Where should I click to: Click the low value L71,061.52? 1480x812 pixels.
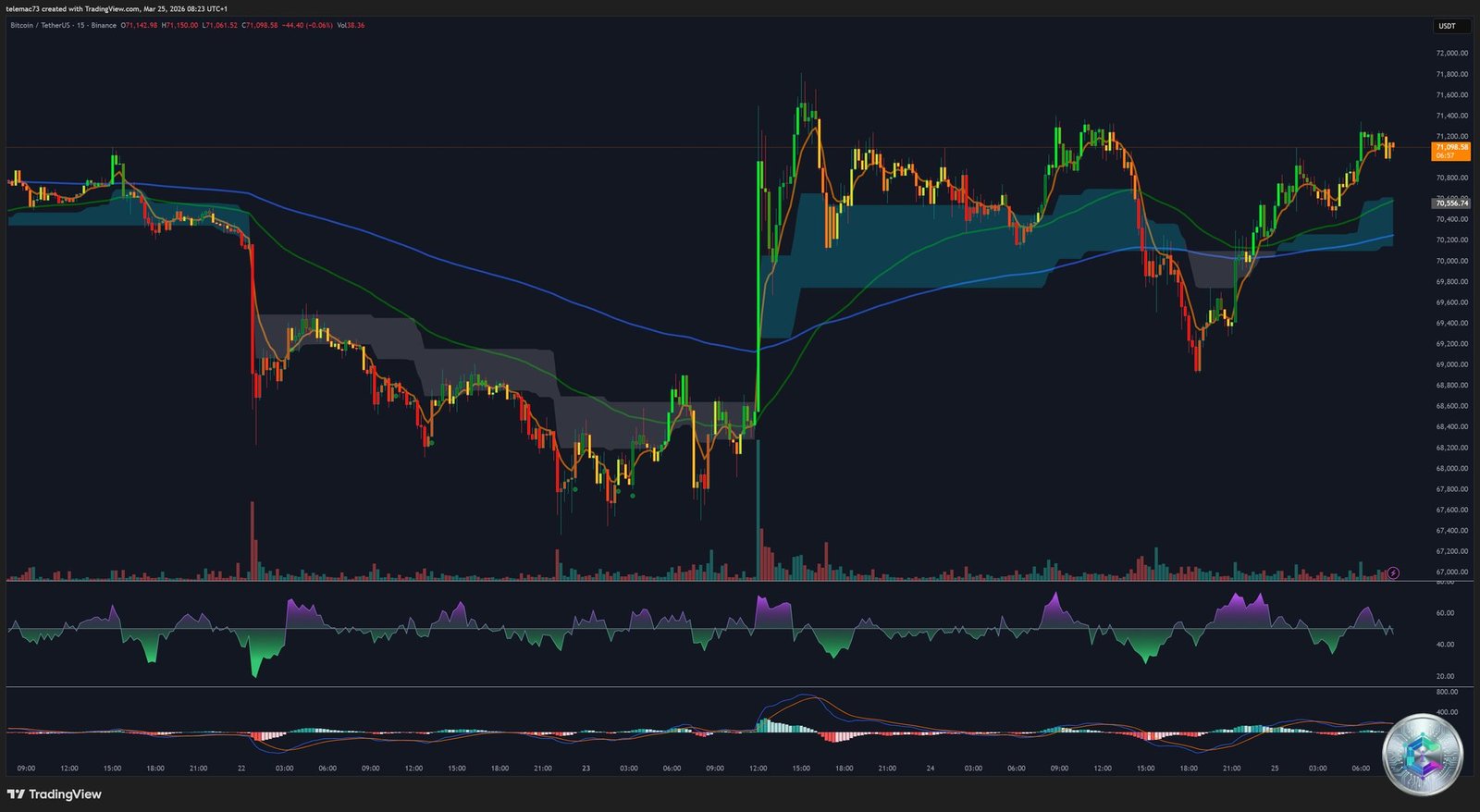pyautogui.click(x=219, y=25)
